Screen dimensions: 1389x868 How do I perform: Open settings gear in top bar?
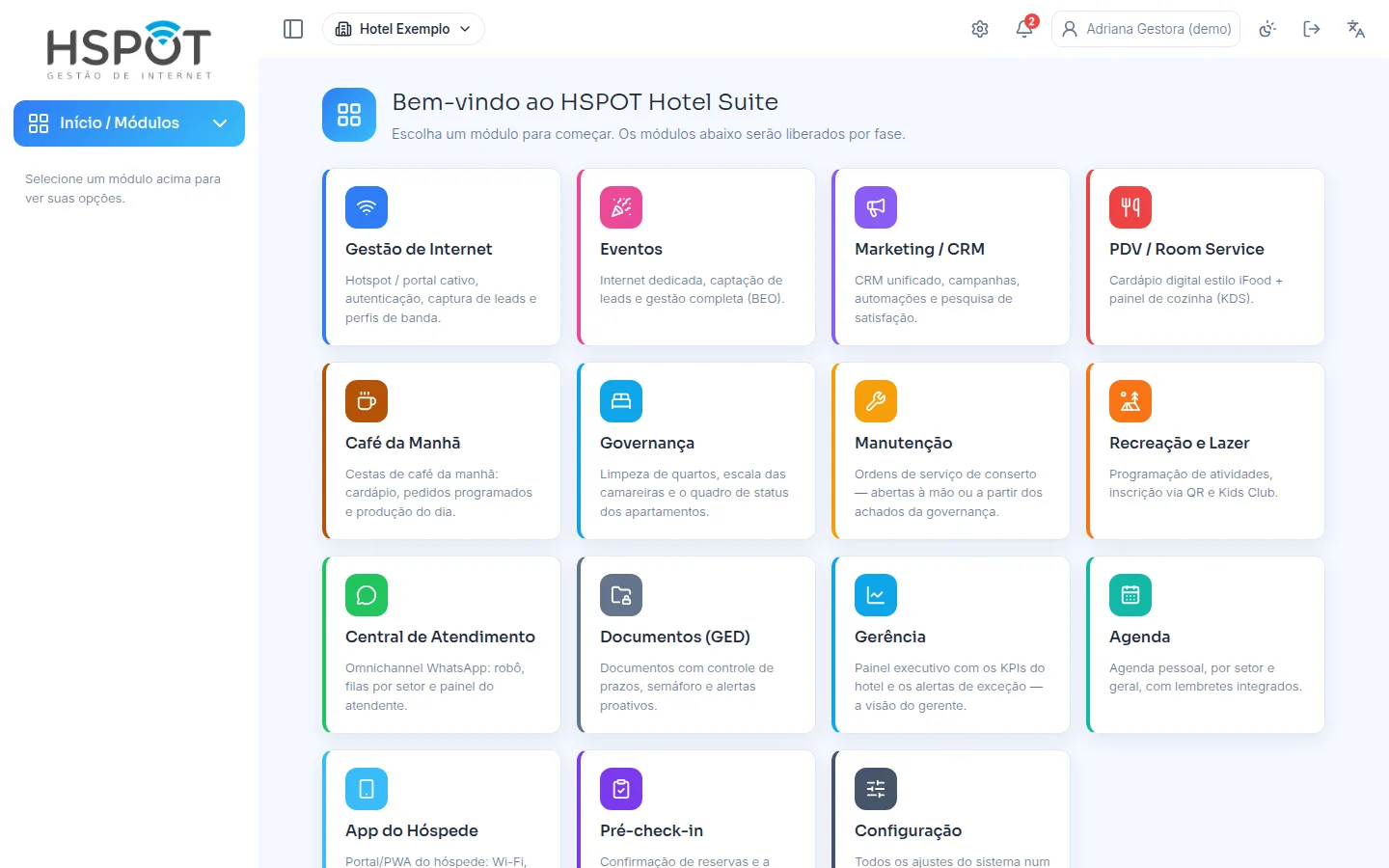click(x=980, y=29)
